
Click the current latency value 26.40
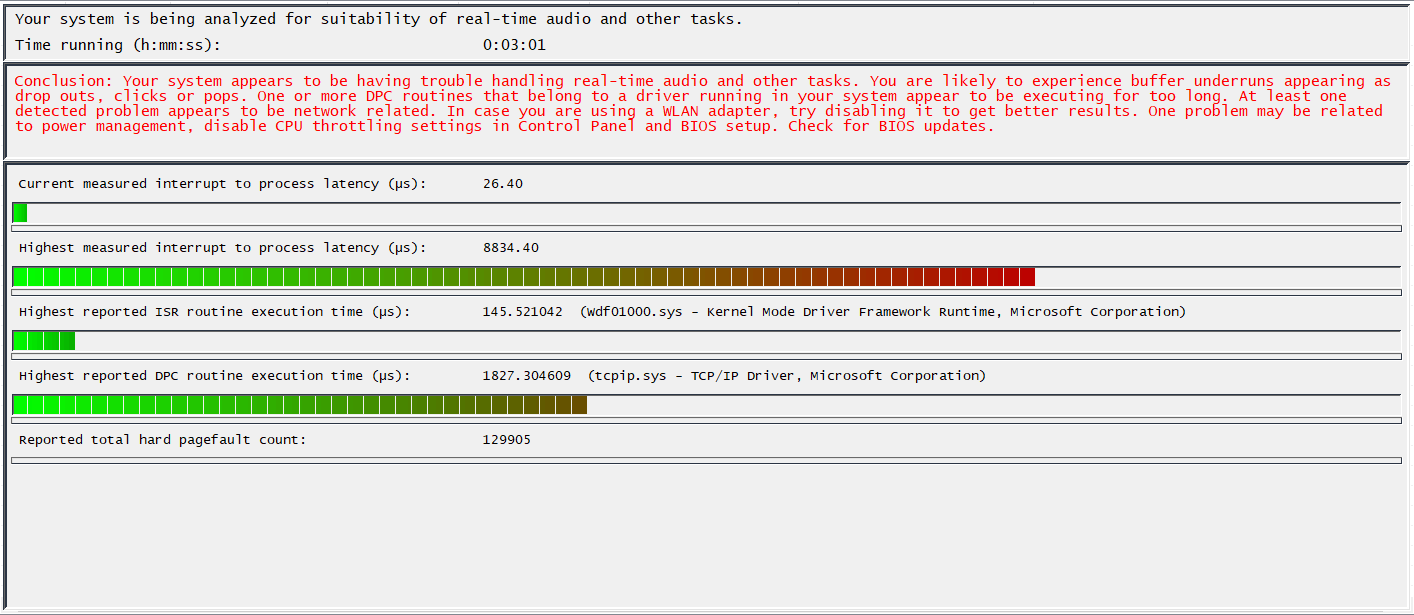[502, 184]
